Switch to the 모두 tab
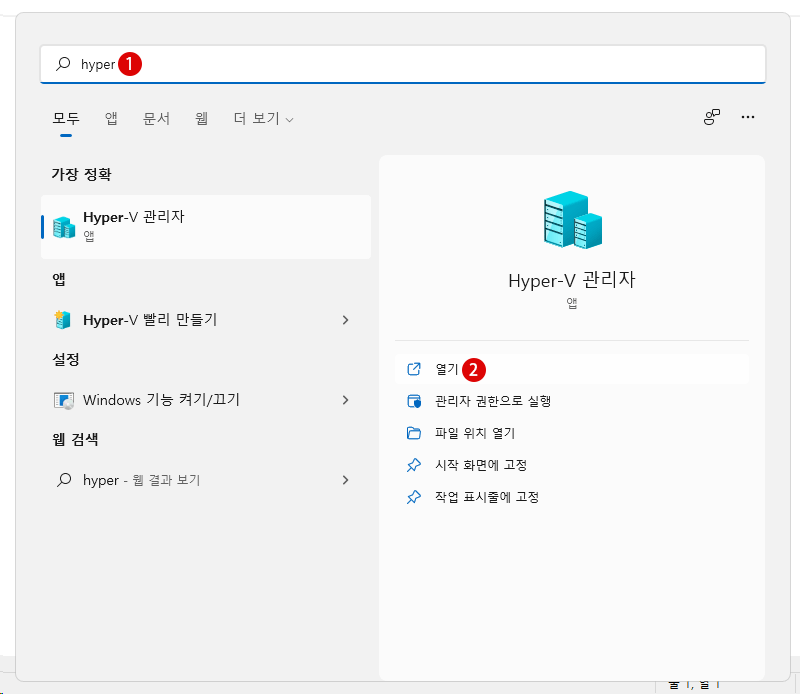Viewport: 800px width, 694px height. pos(66,118)
